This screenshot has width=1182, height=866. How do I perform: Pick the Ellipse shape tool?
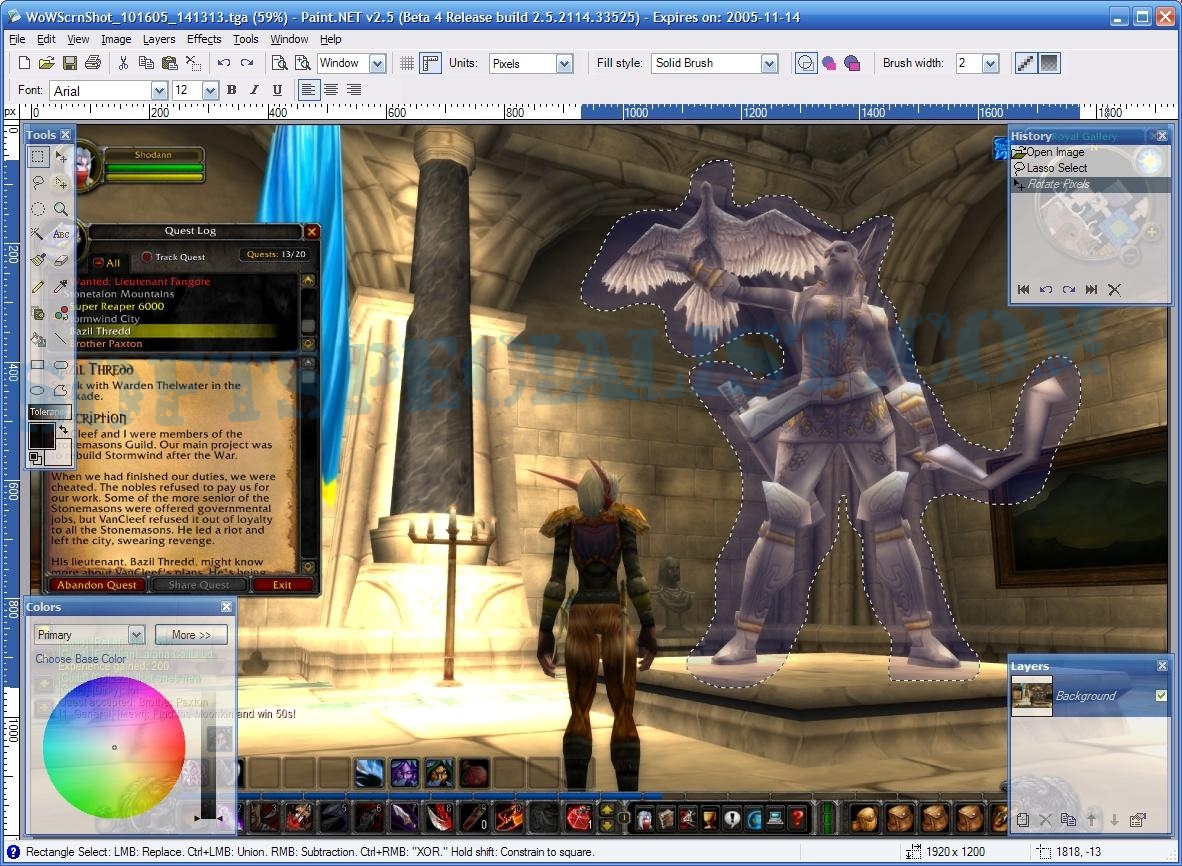click(x=37, y=390)
